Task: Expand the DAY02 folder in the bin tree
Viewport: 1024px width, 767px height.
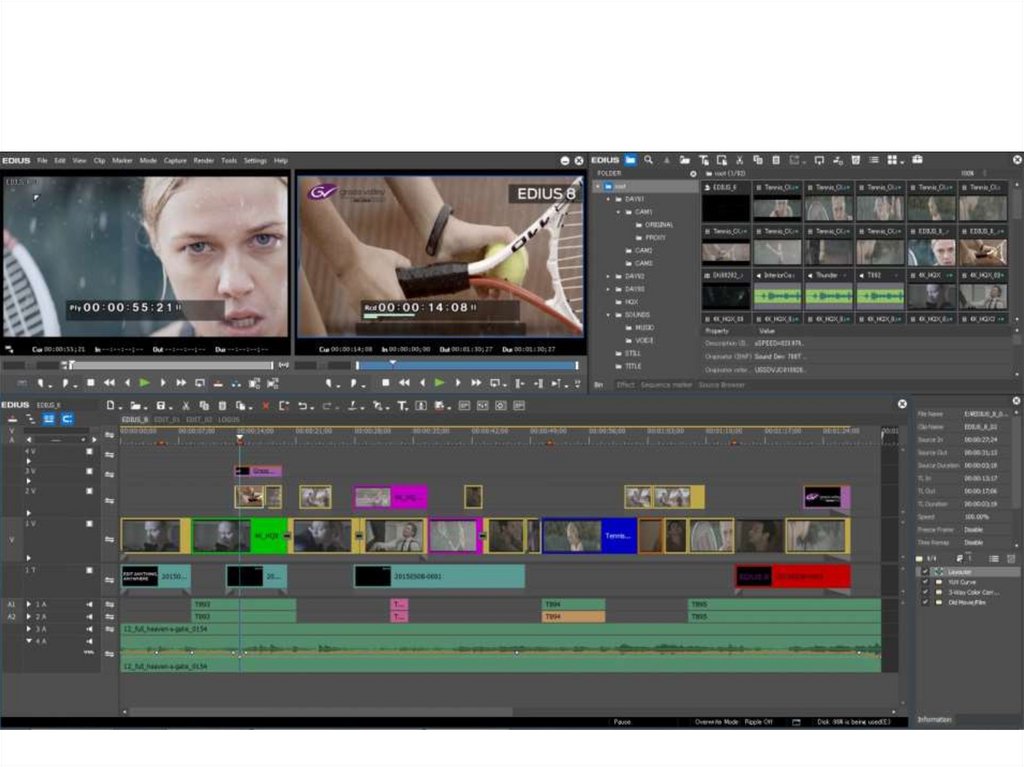Action: coord(609,276)
